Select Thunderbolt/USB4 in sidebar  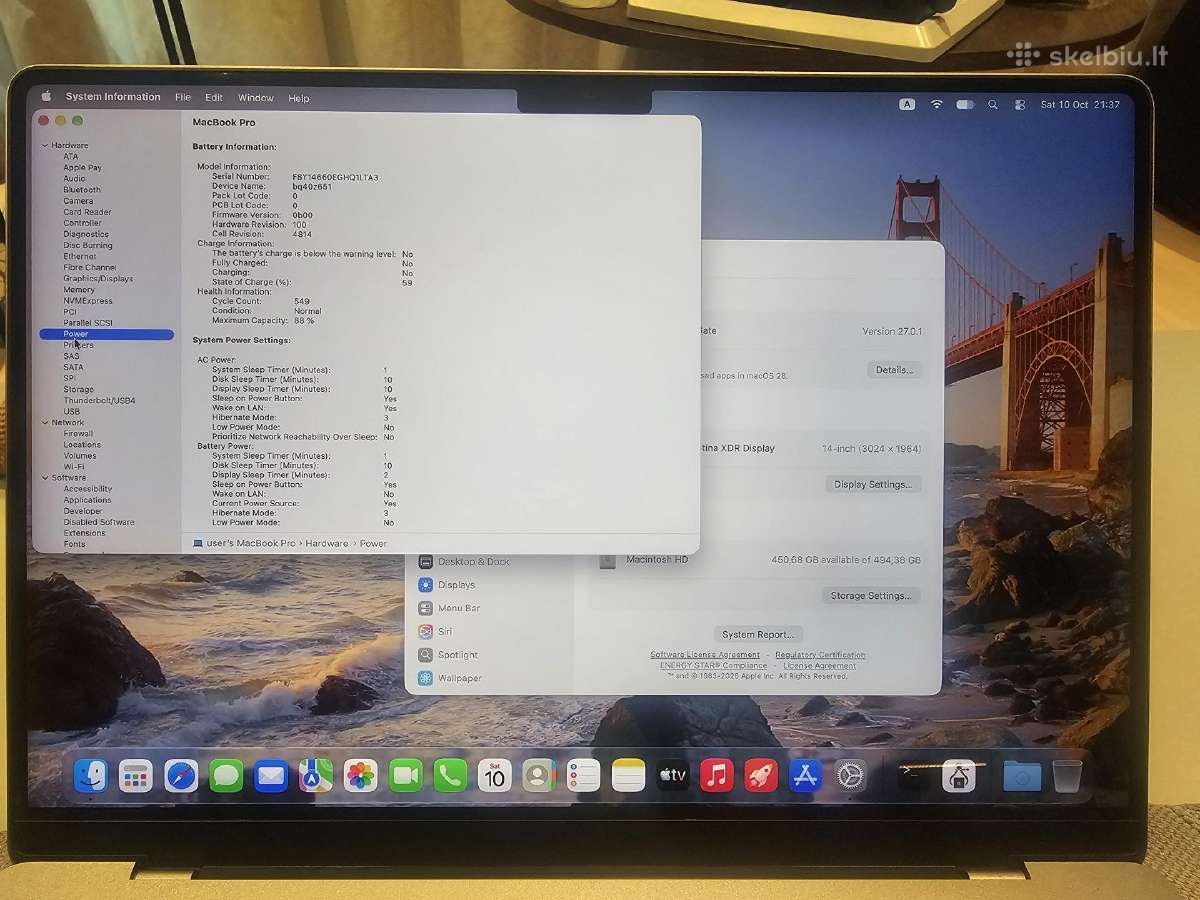click(99, 401)
